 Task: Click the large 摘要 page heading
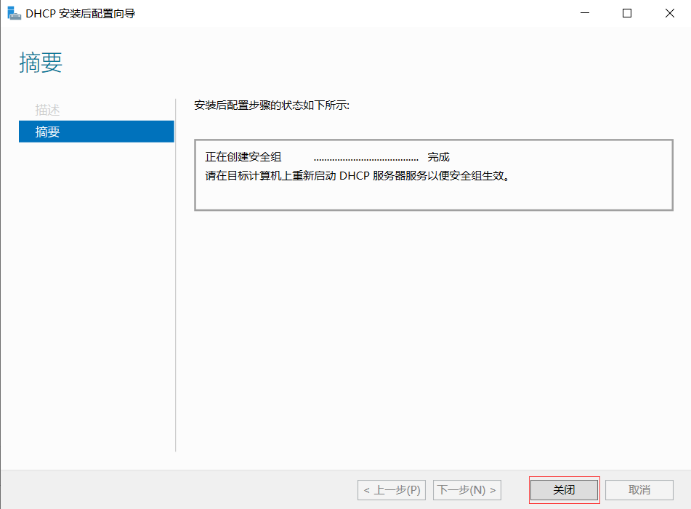[41, 62]
